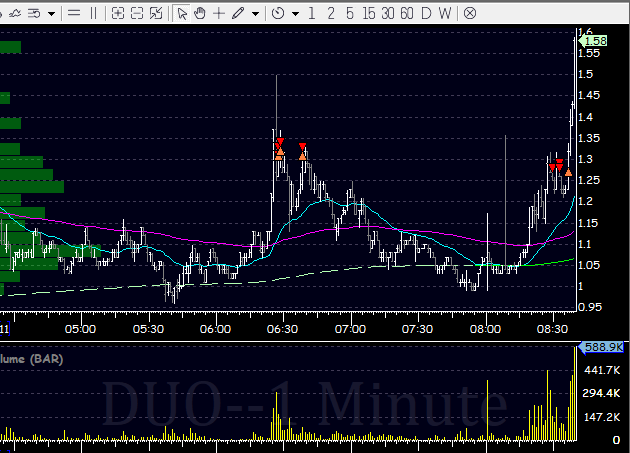This screenshot has width=630, height=453.
Task: Click the 05:00 time axis label
Action: click(x=80, y=329)
